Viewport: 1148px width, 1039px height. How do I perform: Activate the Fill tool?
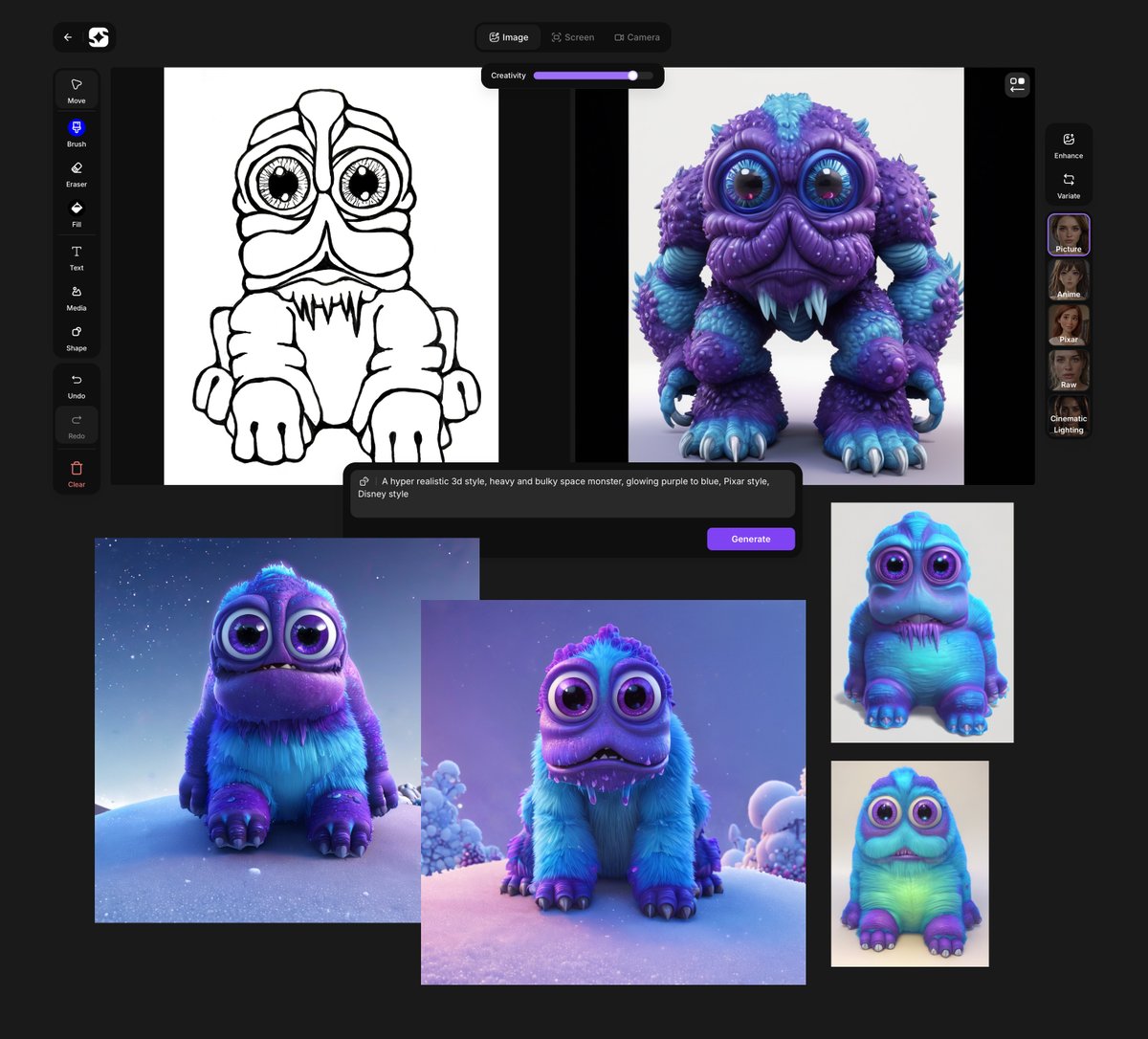[x=76, y=213]
